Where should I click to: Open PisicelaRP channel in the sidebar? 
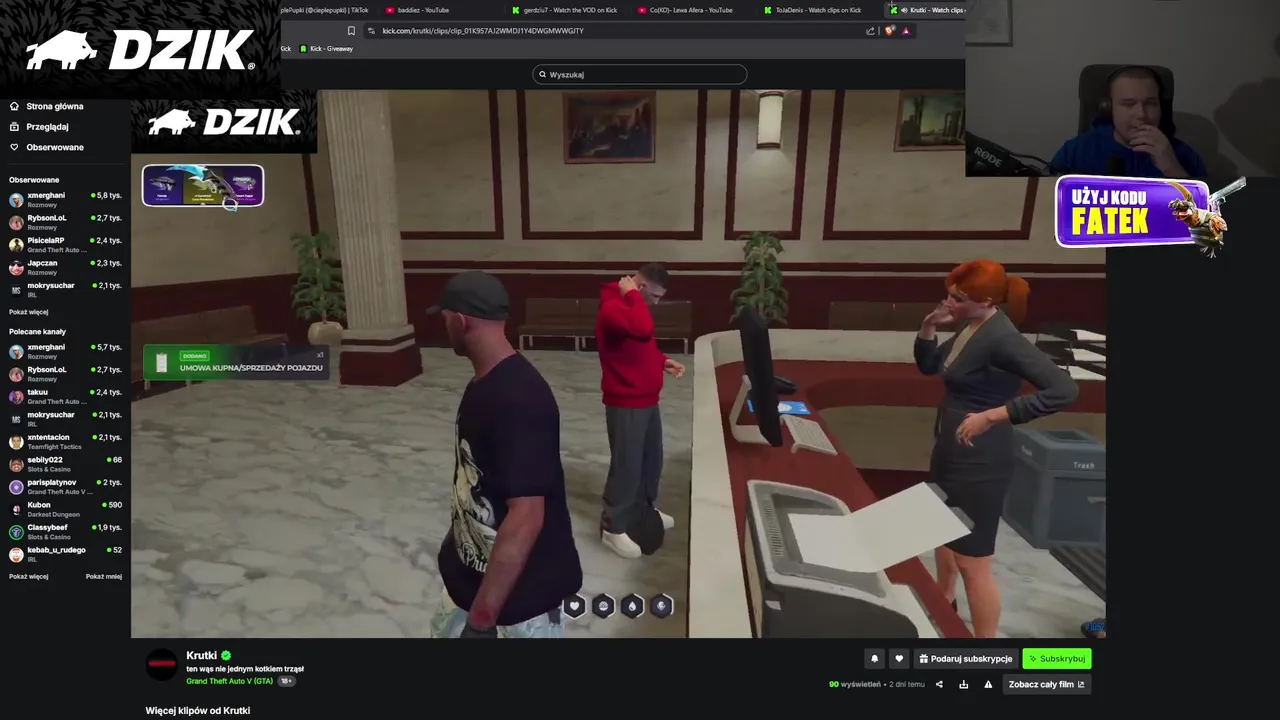(x=65, y=245)
